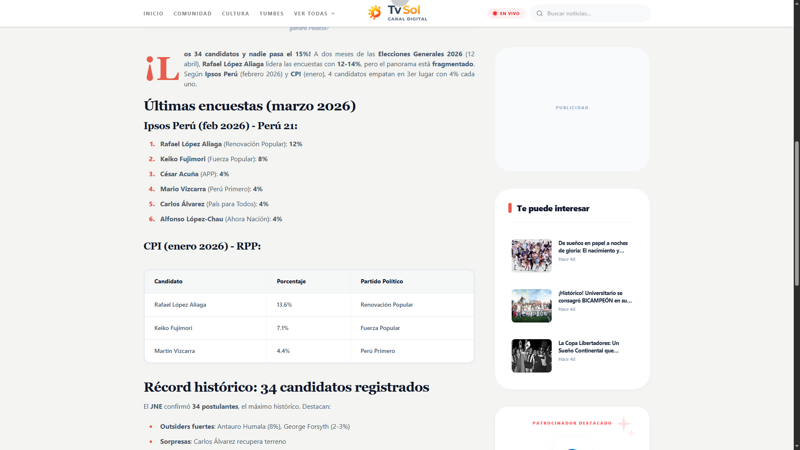The height and width of the screenshot is (450, 800).
Task: Open the CULTURA section
Action: (x=235, y=13)
